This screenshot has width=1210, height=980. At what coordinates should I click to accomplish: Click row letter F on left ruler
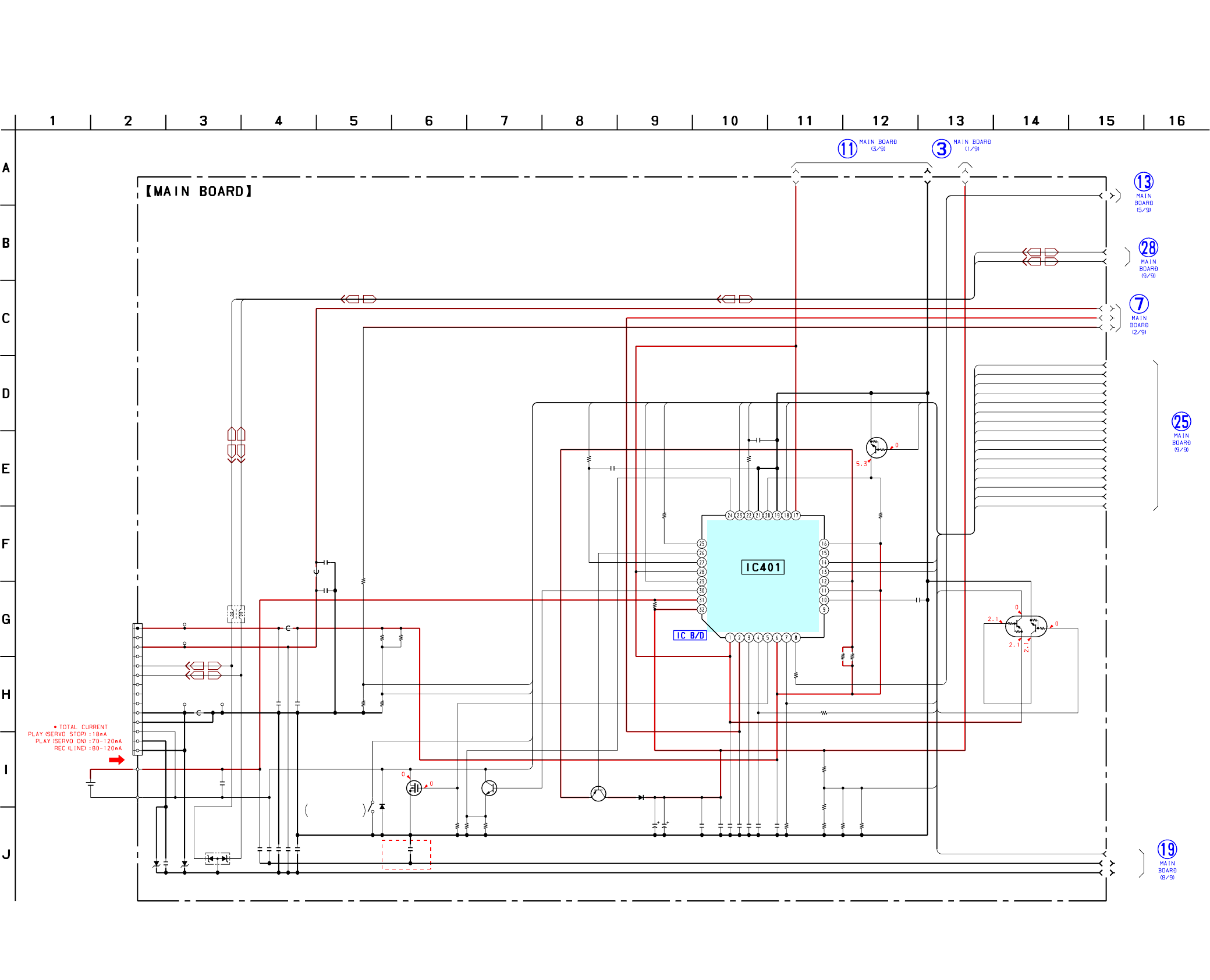6,544
